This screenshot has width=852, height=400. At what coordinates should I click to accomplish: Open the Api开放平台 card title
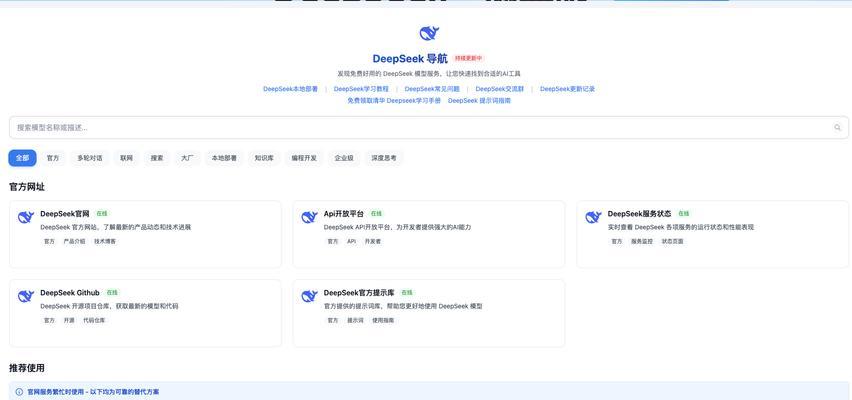344,214
